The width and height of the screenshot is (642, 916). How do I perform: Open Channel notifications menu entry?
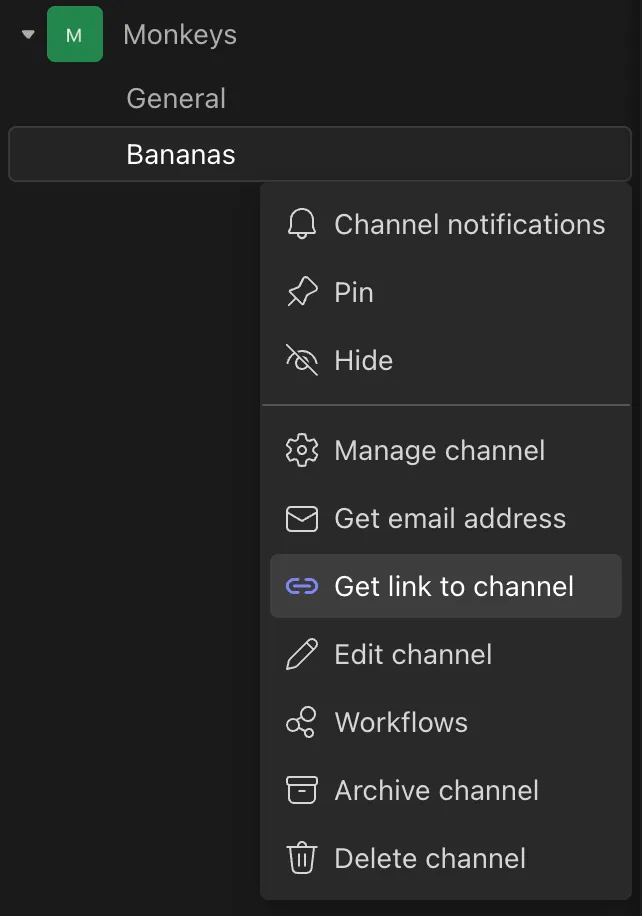tap(446, 224)
